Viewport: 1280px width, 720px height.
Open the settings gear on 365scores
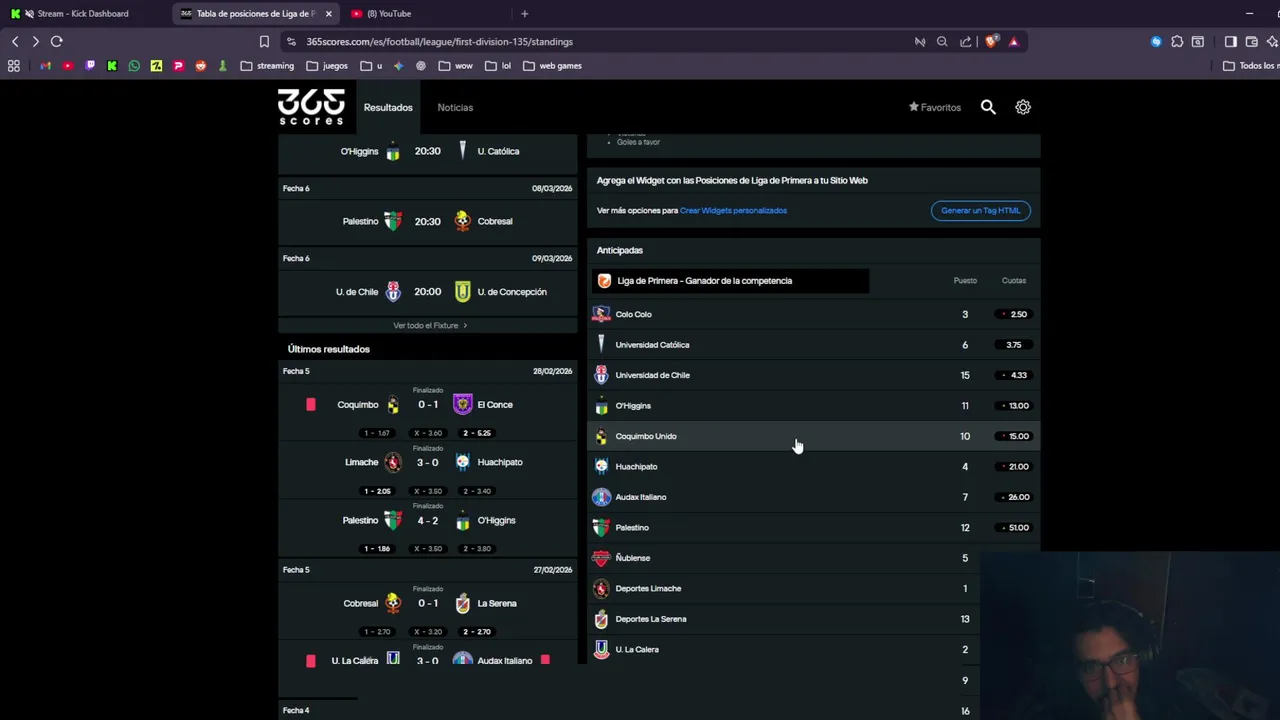[1023, 107]
